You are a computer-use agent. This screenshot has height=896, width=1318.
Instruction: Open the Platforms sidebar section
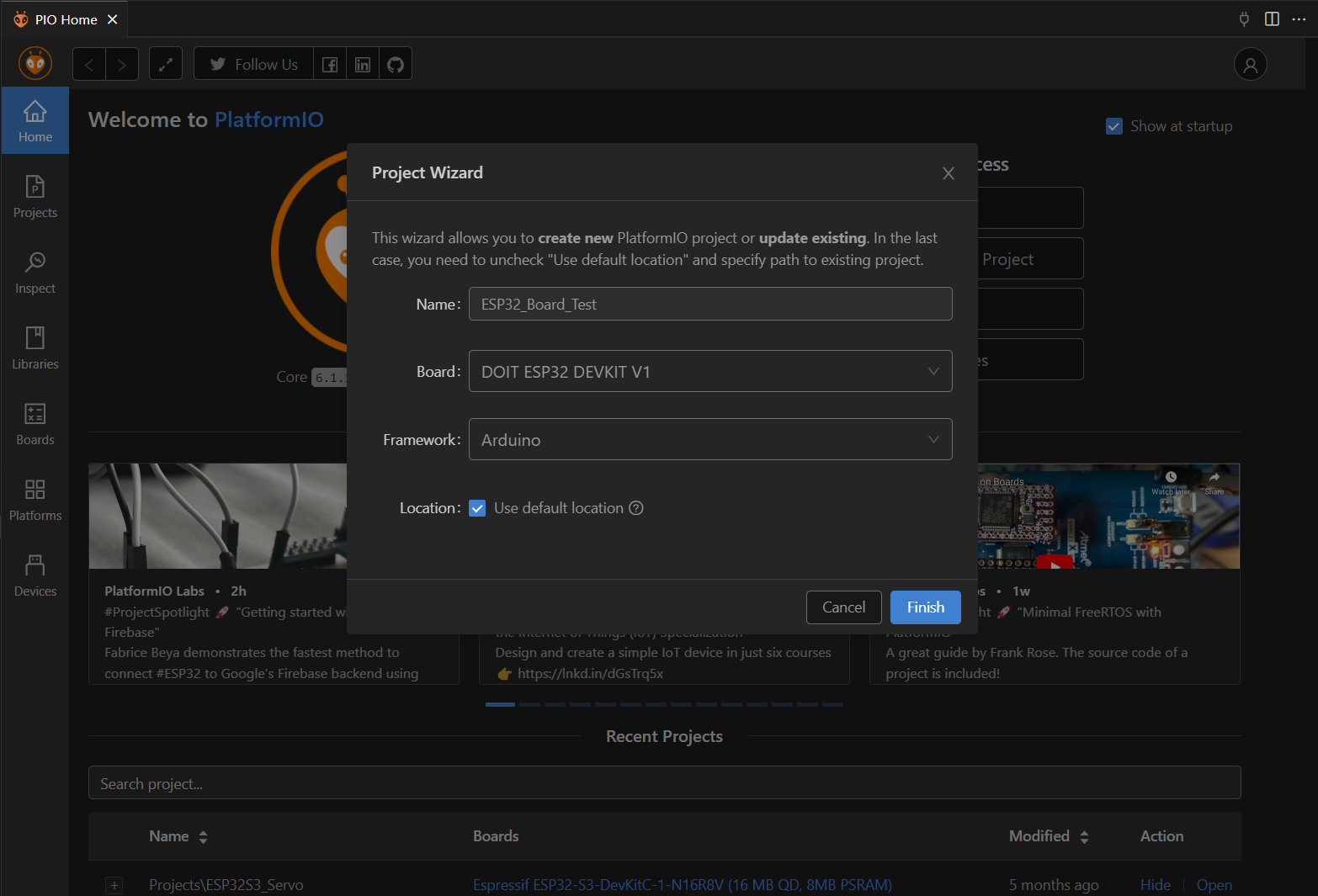[35, 499]
